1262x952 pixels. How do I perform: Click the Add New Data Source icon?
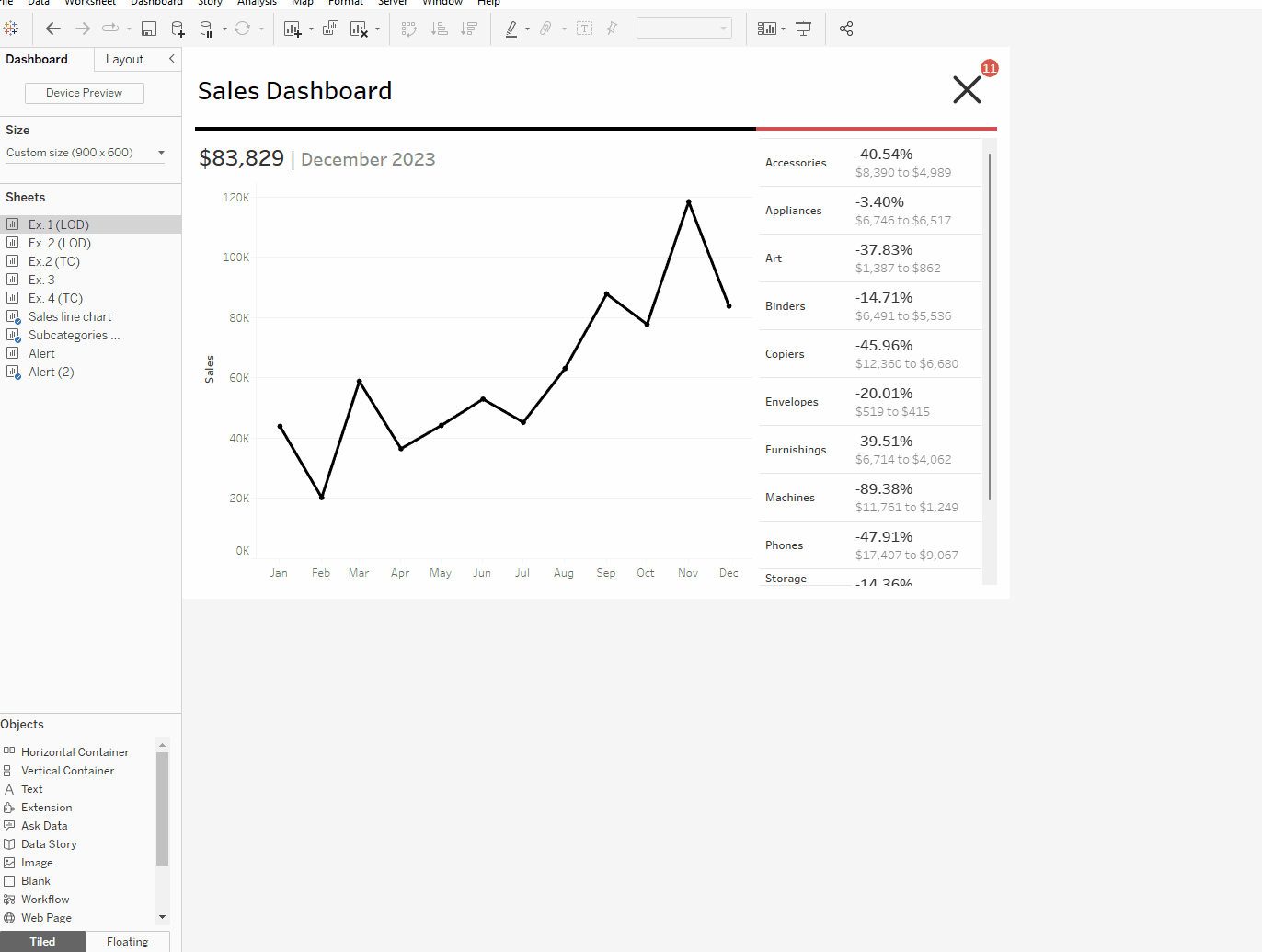tap(178, 29)
